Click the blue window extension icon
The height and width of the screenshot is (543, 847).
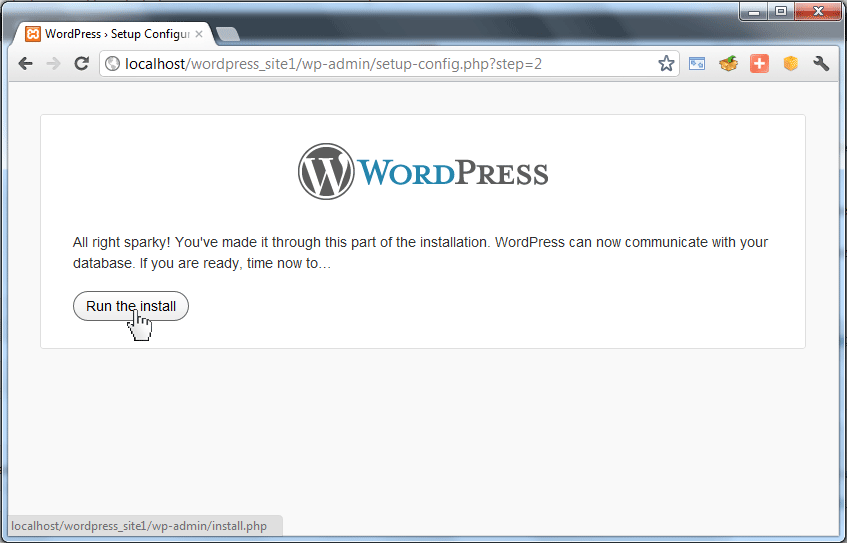click(x=697, y=64)
